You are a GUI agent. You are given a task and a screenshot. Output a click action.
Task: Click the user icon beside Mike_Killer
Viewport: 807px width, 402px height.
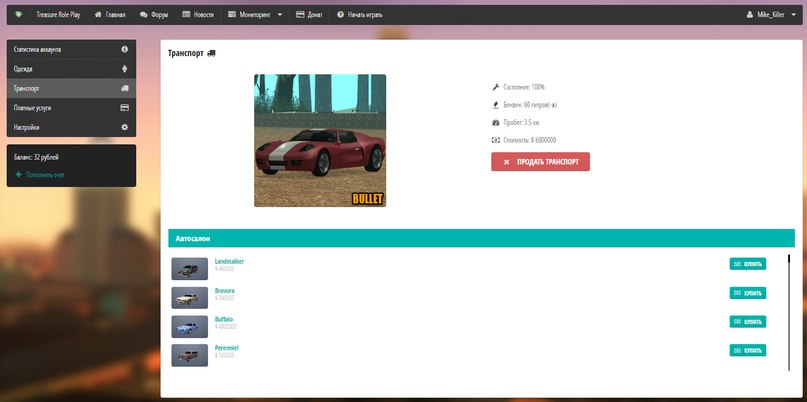click(750, 15)
